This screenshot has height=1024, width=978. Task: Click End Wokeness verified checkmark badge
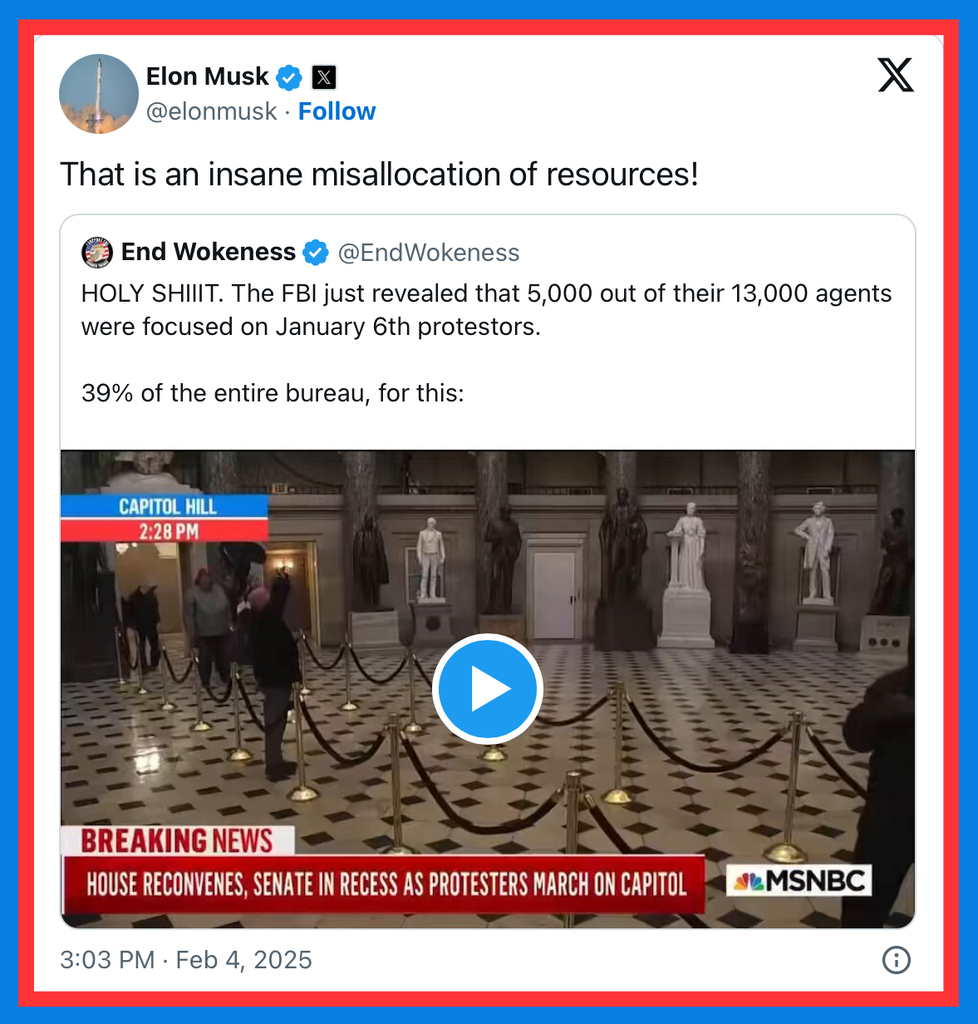[315, 253]
